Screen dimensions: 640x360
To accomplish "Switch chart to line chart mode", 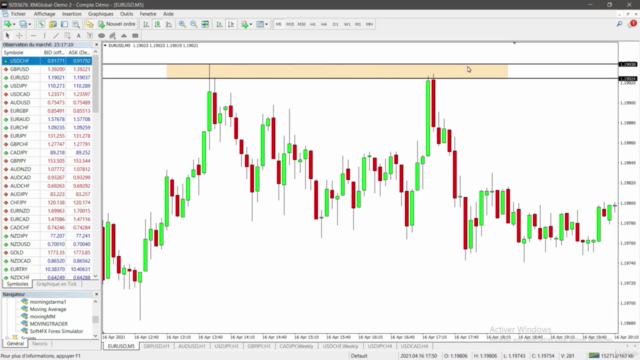I will click(169, 24).
